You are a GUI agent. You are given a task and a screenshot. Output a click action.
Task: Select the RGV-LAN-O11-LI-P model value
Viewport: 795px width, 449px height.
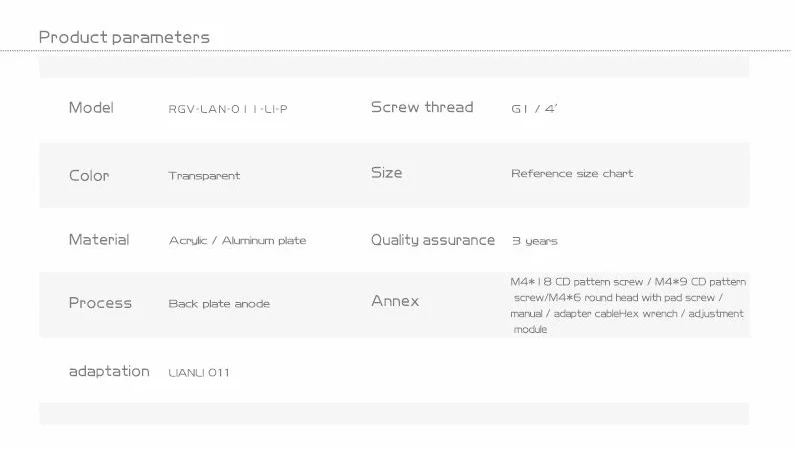(x=228, y=109)
